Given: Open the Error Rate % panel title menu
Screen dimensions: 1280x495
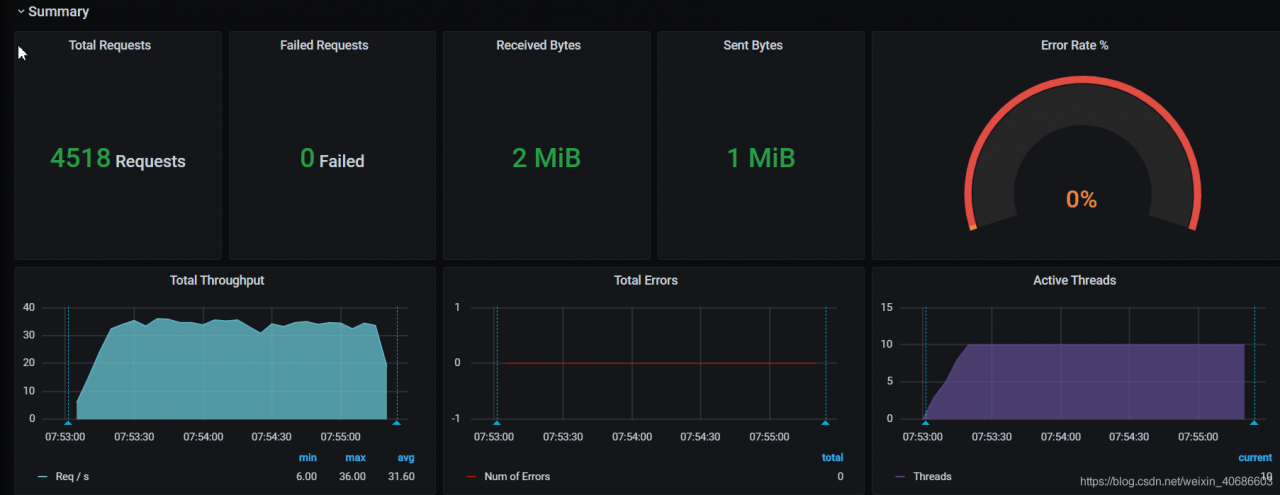Looking at the screenshot, I should pos(1075,45).
